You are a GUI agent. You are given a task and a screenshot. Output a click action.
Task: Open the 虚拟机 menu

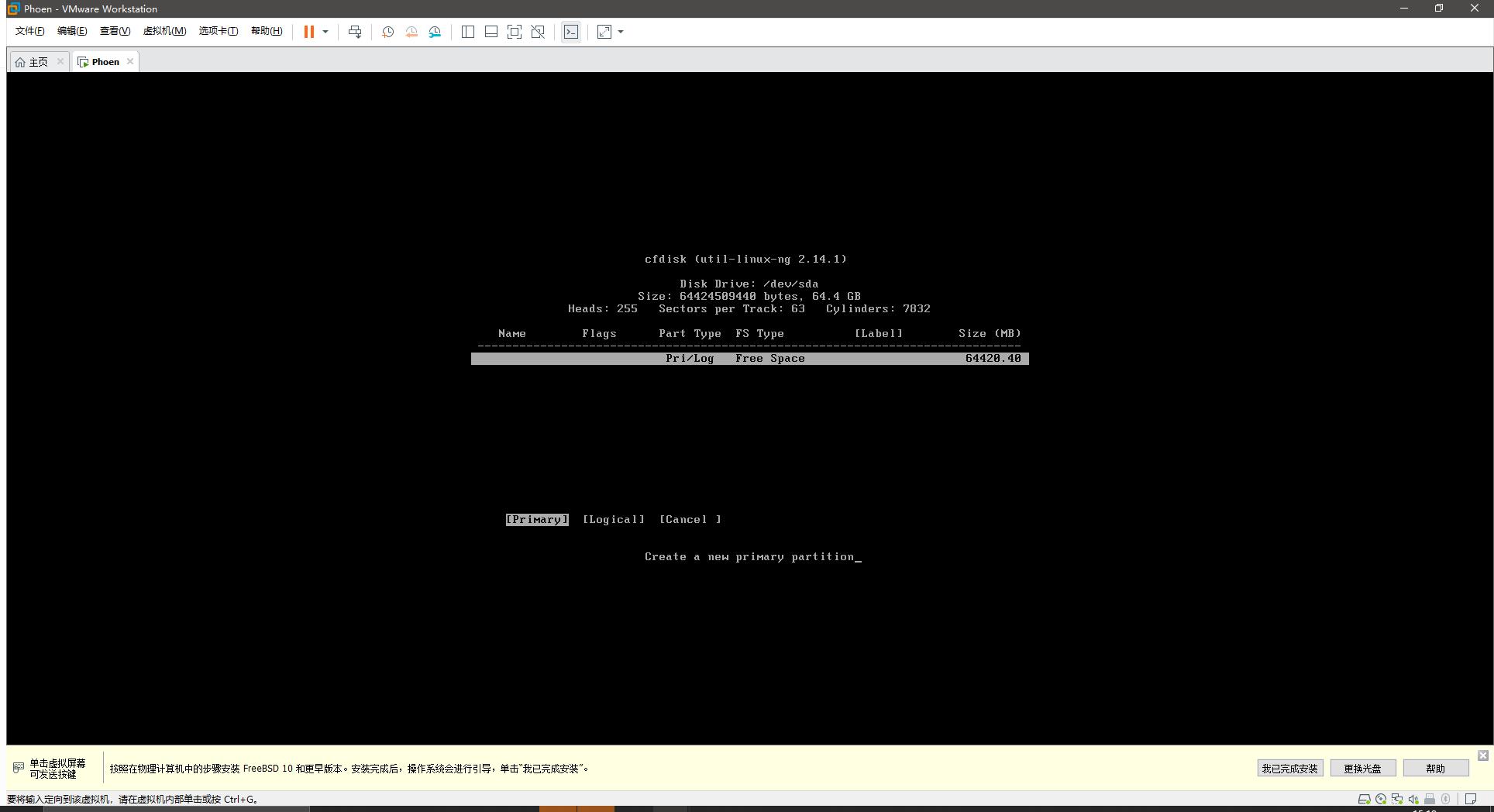point(164,31)
